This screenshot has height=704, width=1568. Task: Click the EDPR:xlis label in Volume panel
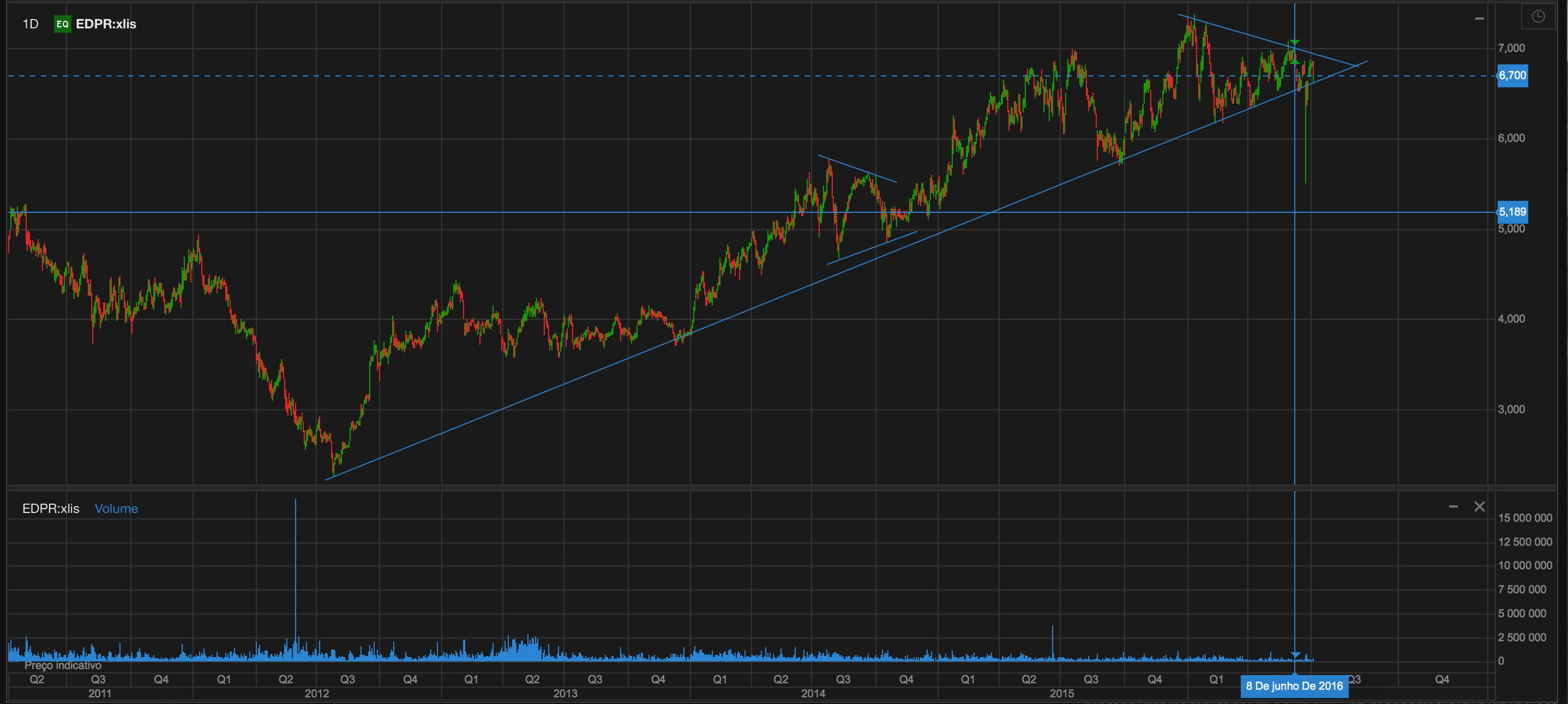(51, 509)
